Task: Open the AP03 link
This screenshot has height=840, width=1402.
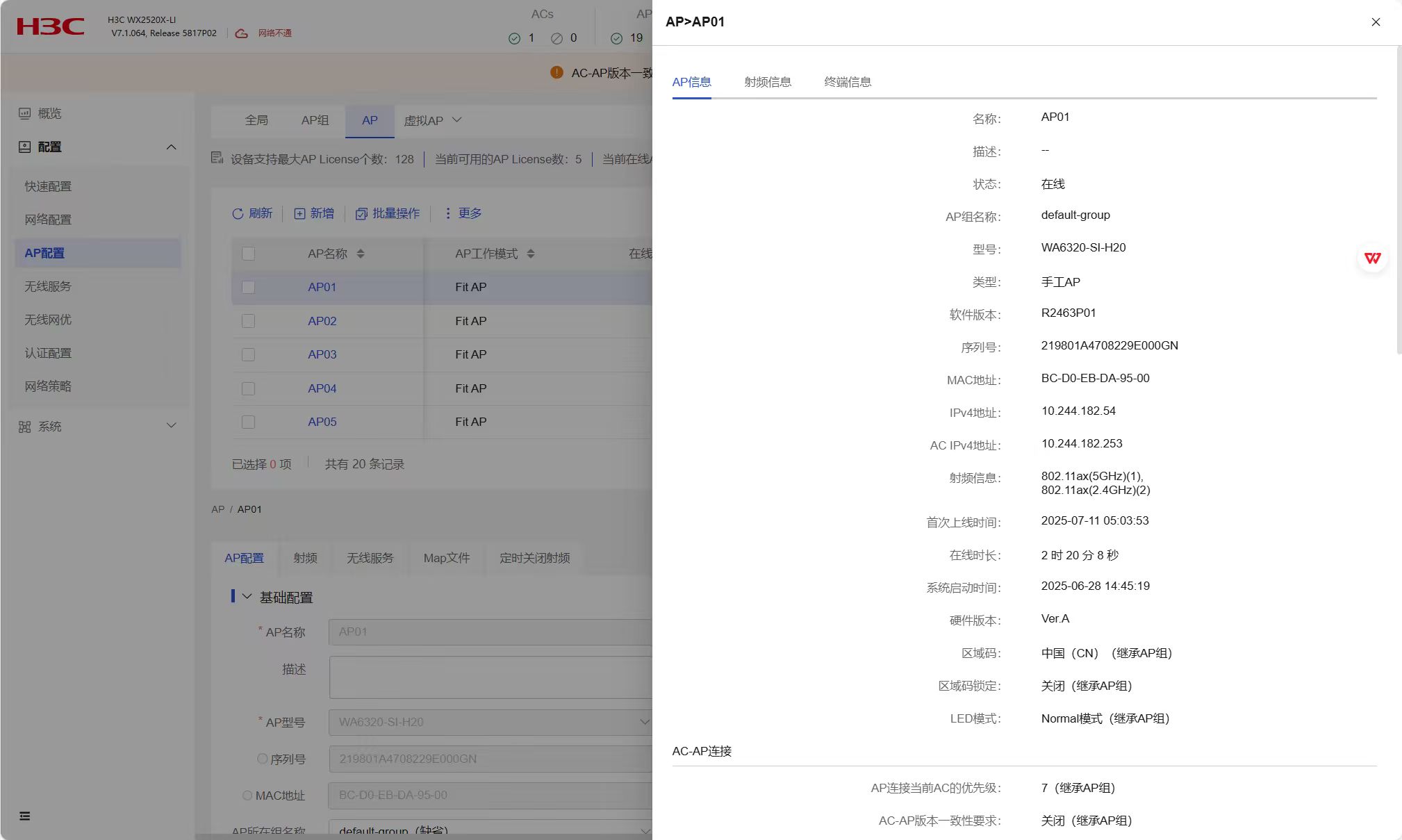Action: click(322, 354)
